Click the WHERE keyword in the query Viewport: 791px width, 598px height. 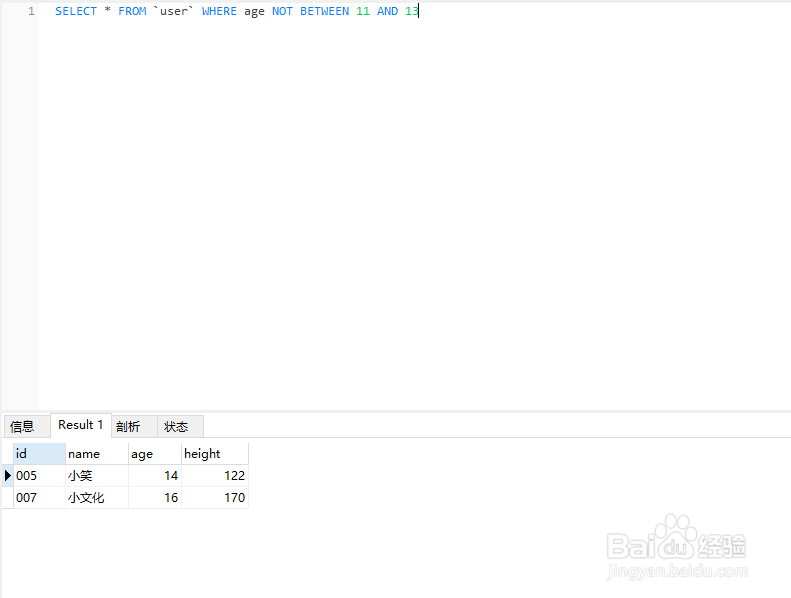pos(219,11)
